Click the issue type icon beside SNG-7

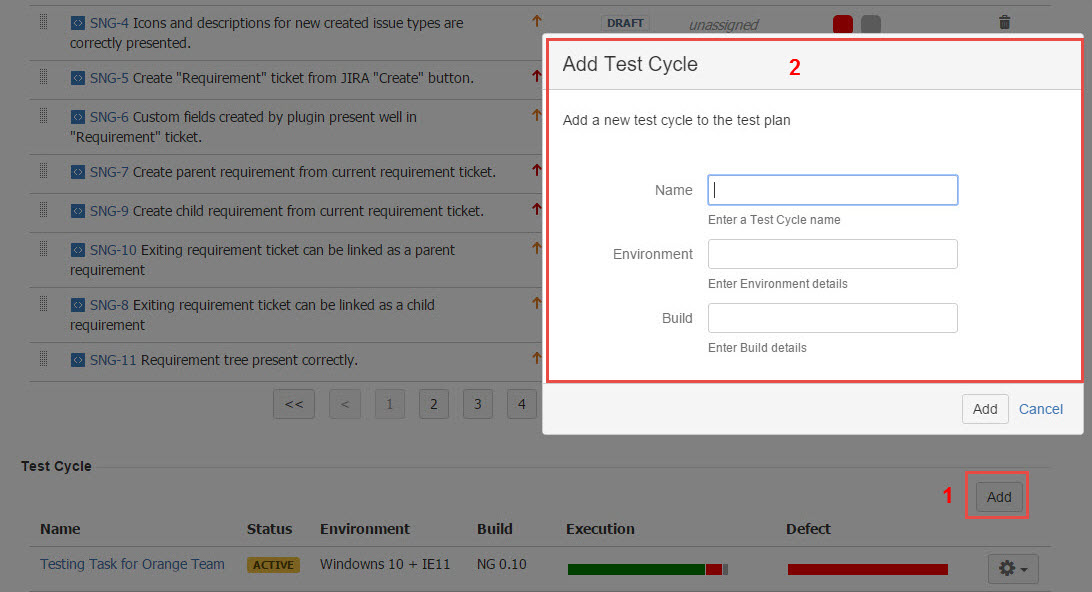[x=78, y=172]
